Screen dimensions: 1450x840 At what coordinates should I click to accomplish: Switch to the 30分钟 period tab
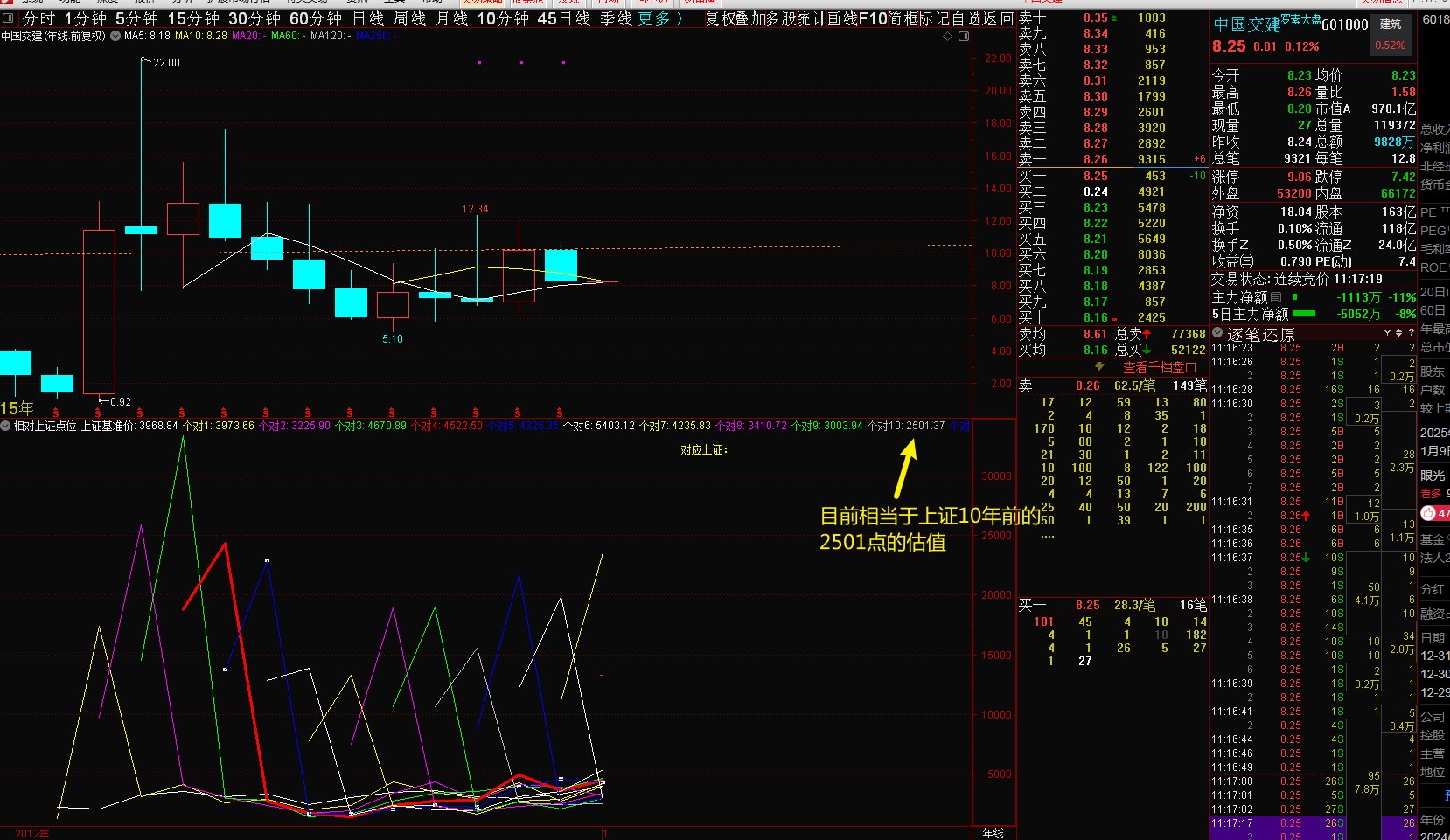254,18
